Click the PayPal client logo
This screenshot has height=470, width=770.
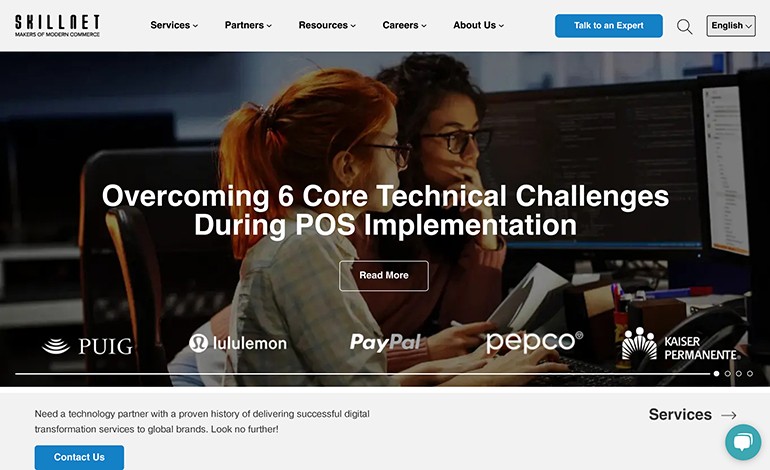click(385, 342)
